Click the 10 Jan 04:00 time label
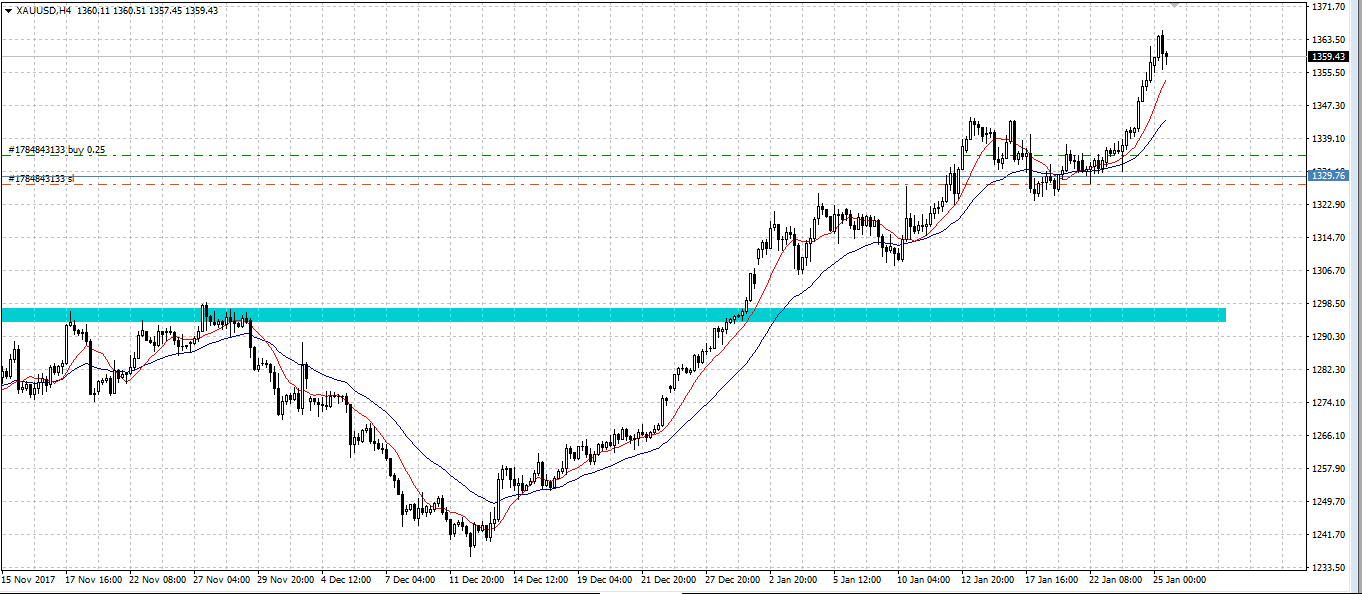The width and height of the screenshot is (1362, 594). 925,580
